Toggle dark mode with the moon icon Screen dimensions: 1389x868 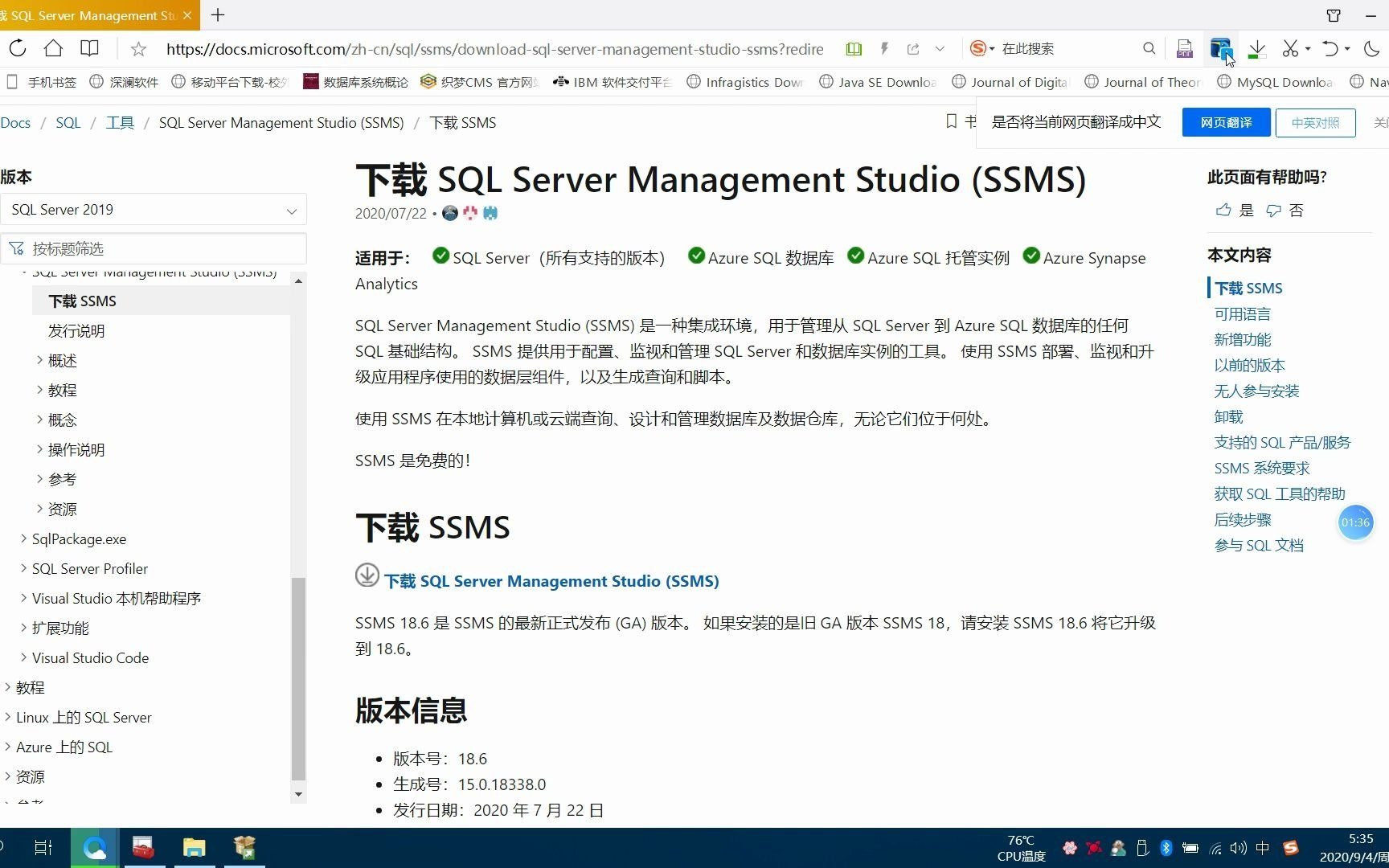1371,48
